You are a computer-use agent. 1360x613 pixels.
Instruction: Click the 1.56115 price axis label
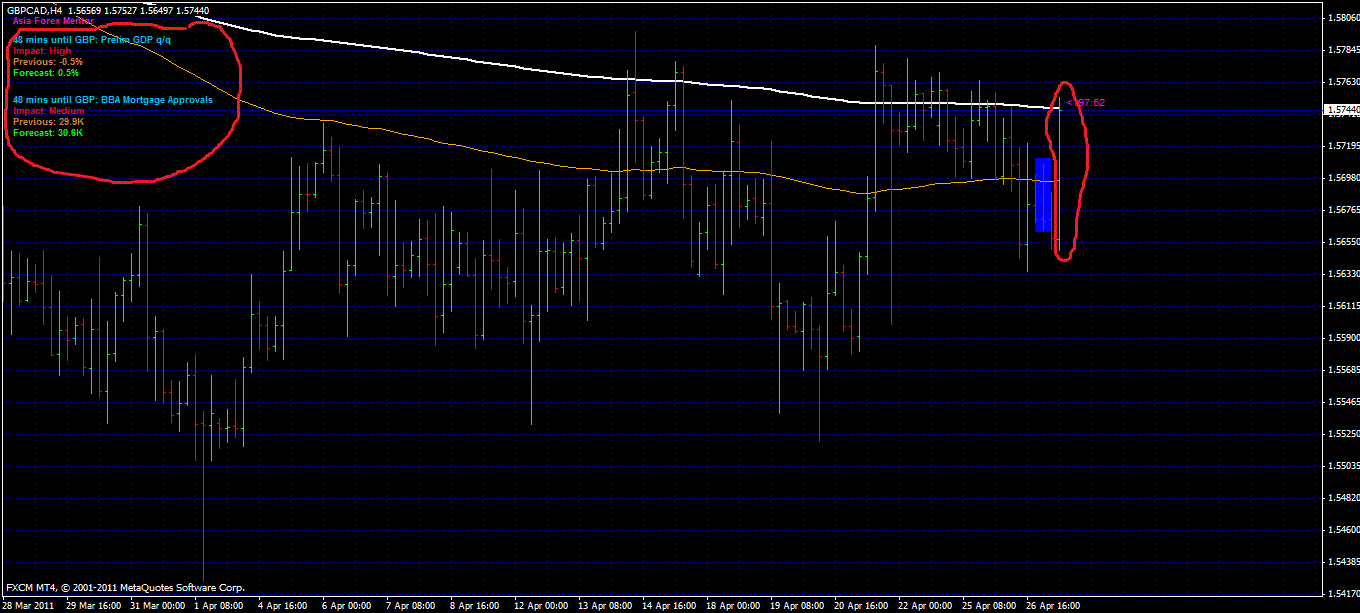(1342, 305)
